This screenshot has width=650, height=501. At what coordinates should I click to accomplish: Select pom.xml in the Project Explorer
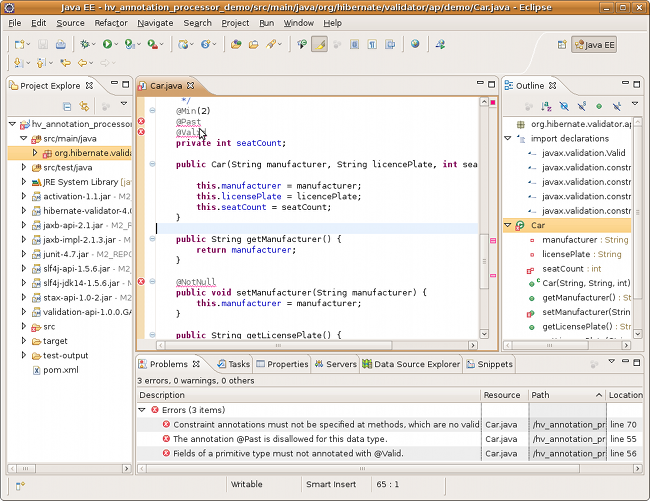(x=61, y=369)
